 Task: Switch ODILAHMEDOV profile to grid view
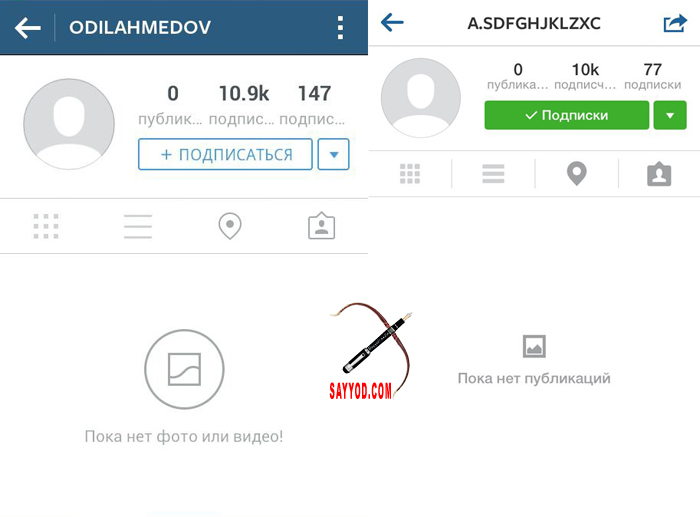(46, 226)
